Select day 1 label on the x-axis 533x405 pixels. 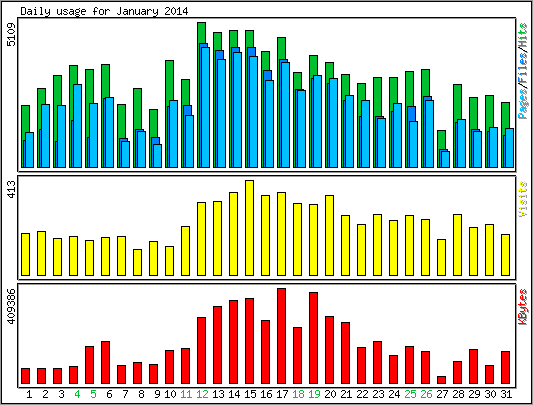(x=29, y=394)
